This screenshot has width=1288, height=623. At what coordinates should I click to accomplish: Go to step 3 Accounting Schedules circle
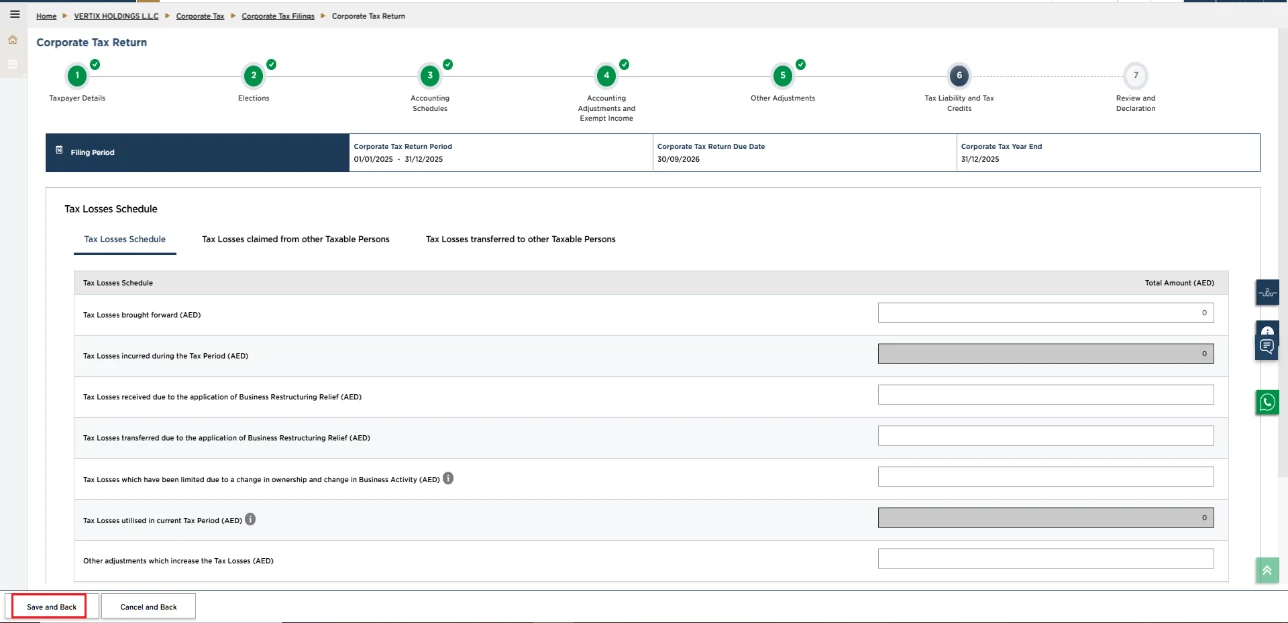(430, 75)
